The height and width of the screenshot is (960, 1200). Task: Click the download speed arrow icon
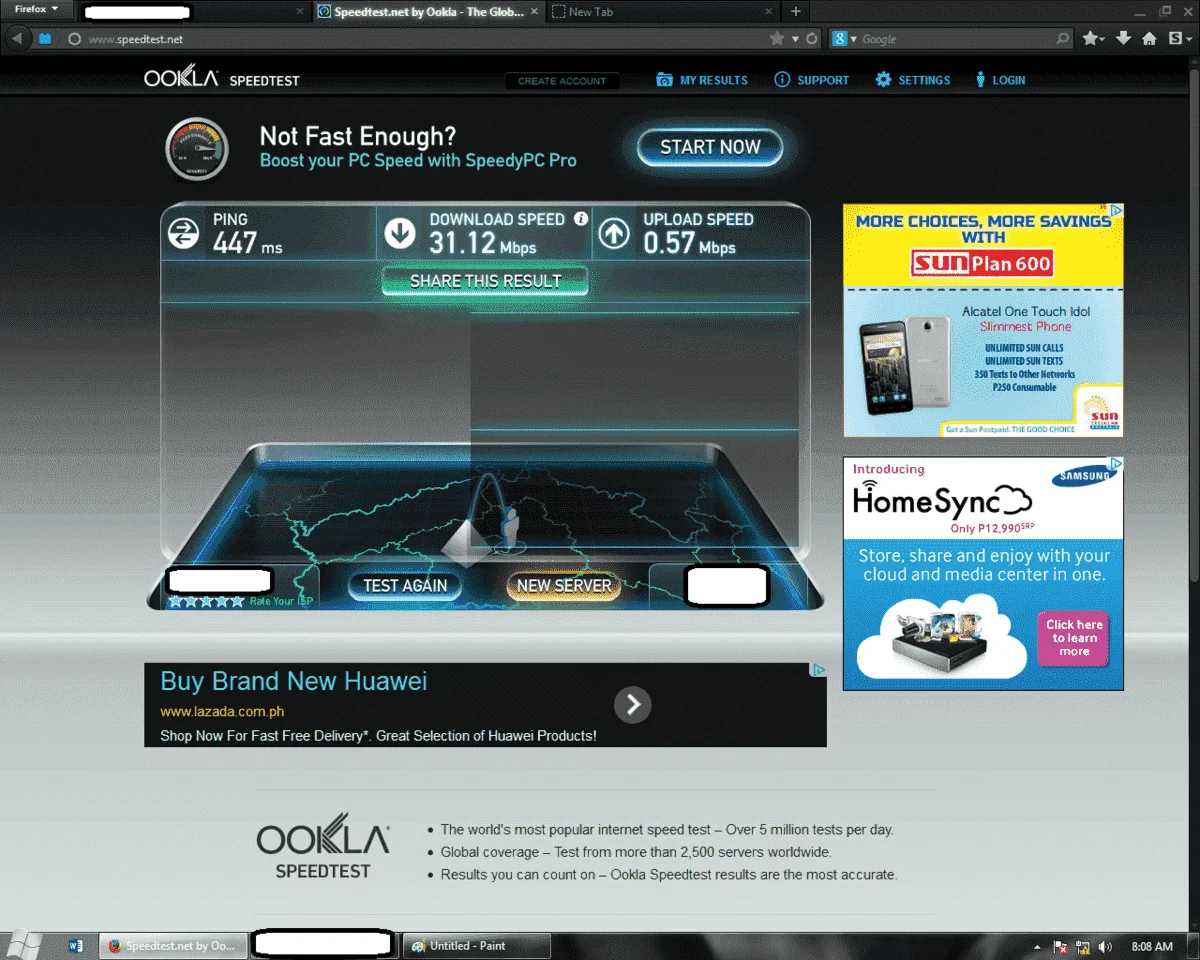click(x=400, y=235)
